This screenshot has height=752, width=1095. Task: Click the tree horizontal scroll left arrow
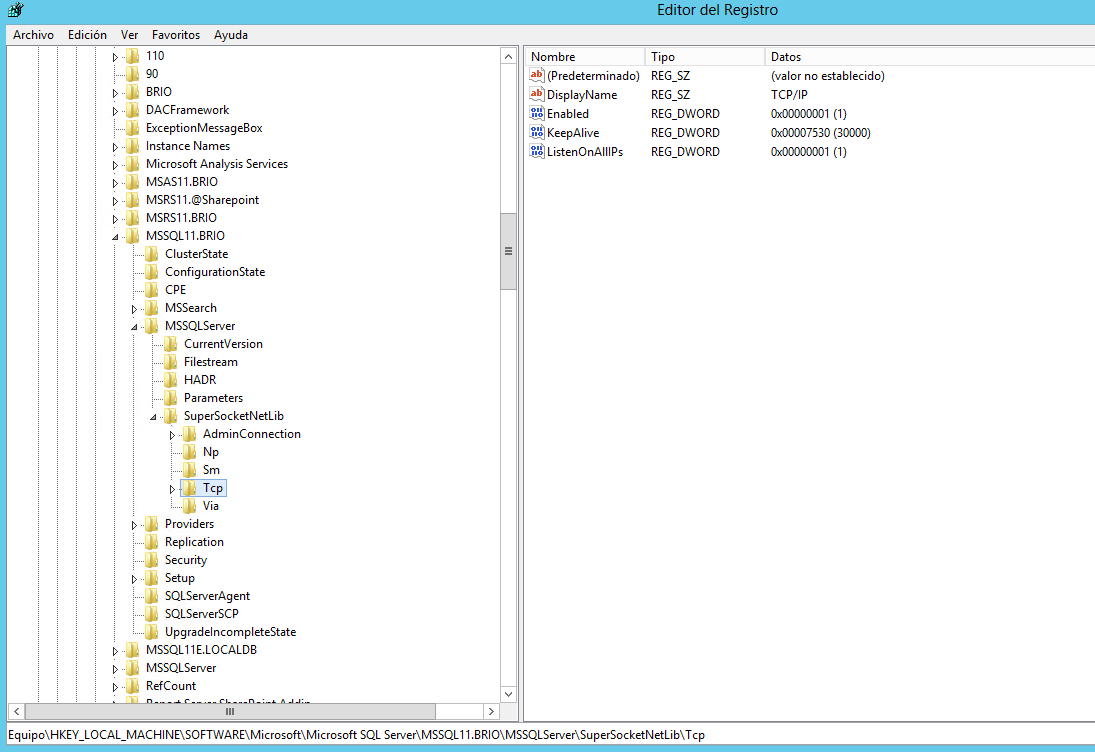[17, 712]
